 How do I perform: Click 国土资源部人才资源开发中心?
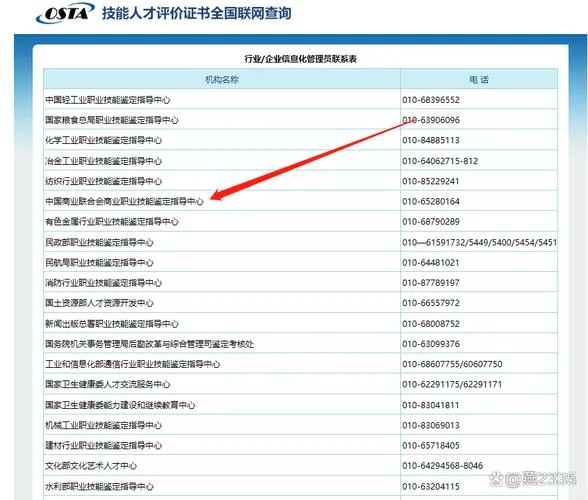(x=99, y=303)
